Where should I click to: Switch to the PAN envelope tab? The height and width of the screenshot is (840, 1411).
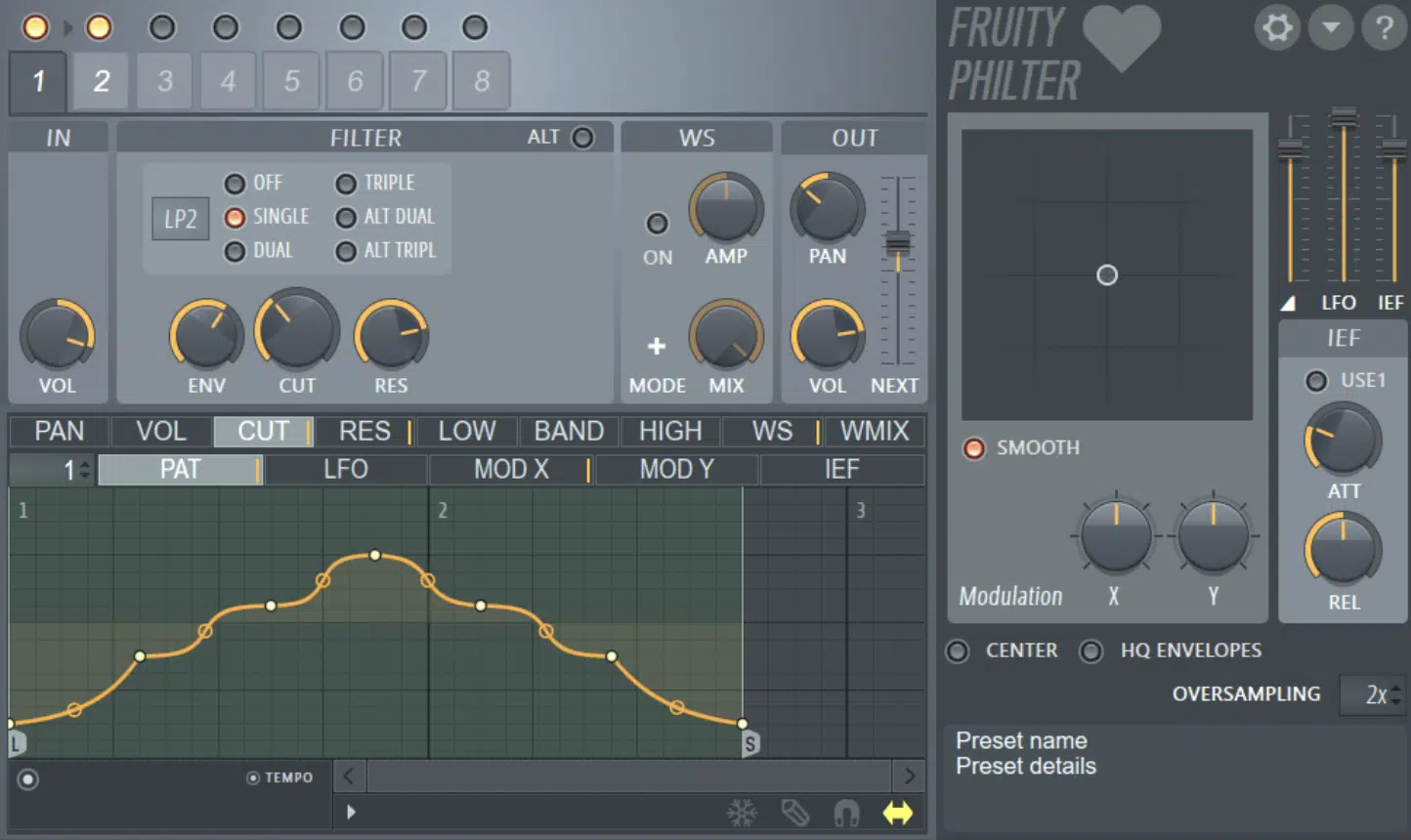[60, 431]
